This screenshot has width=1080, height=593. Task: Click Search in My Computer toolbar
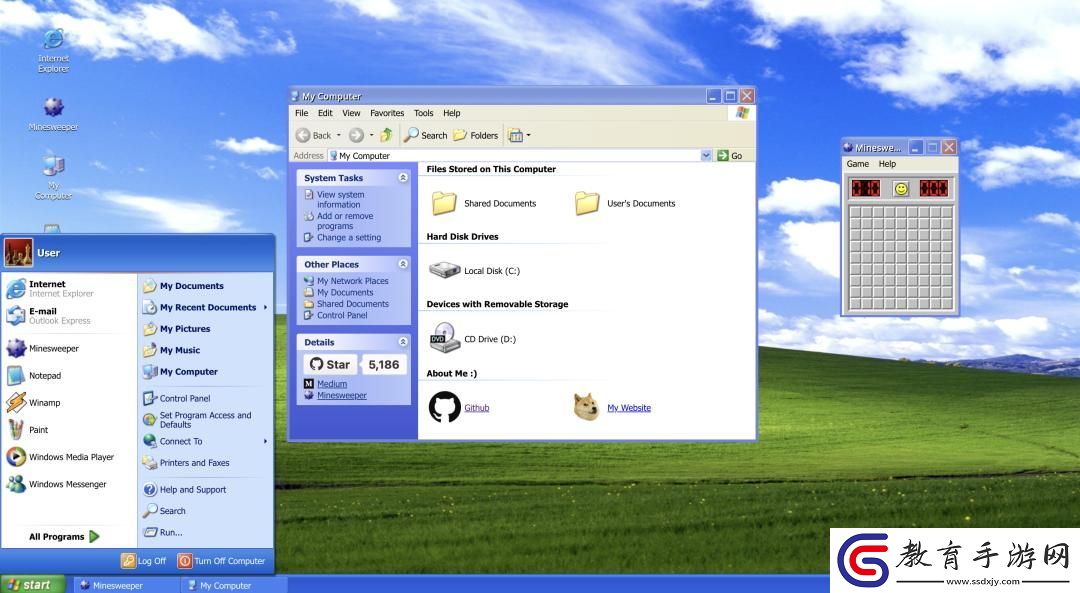click(x=426, y=135)
